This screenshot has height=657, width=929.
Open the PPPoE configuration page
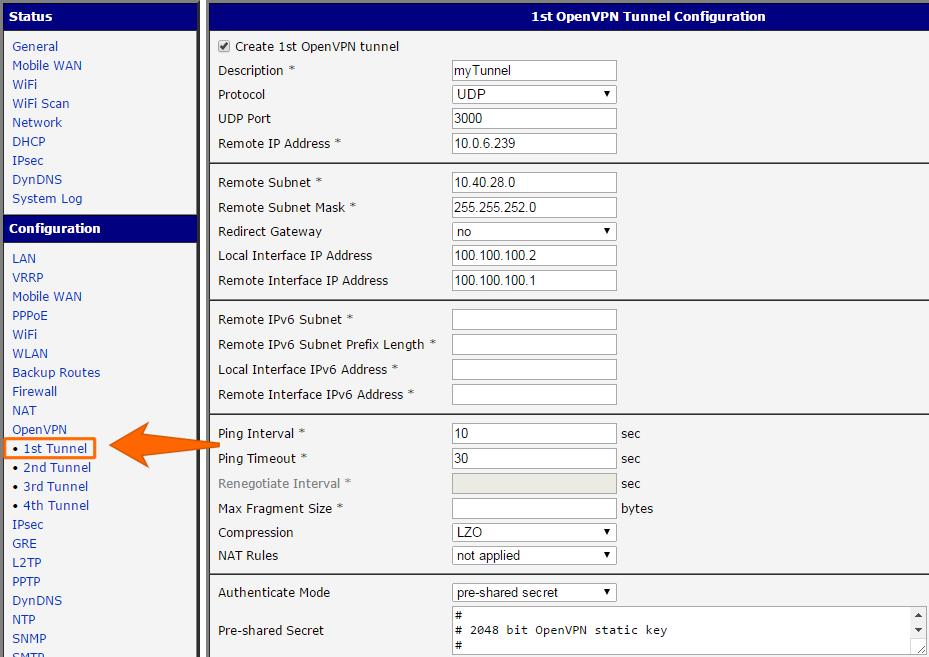click(x=30, y=315)
